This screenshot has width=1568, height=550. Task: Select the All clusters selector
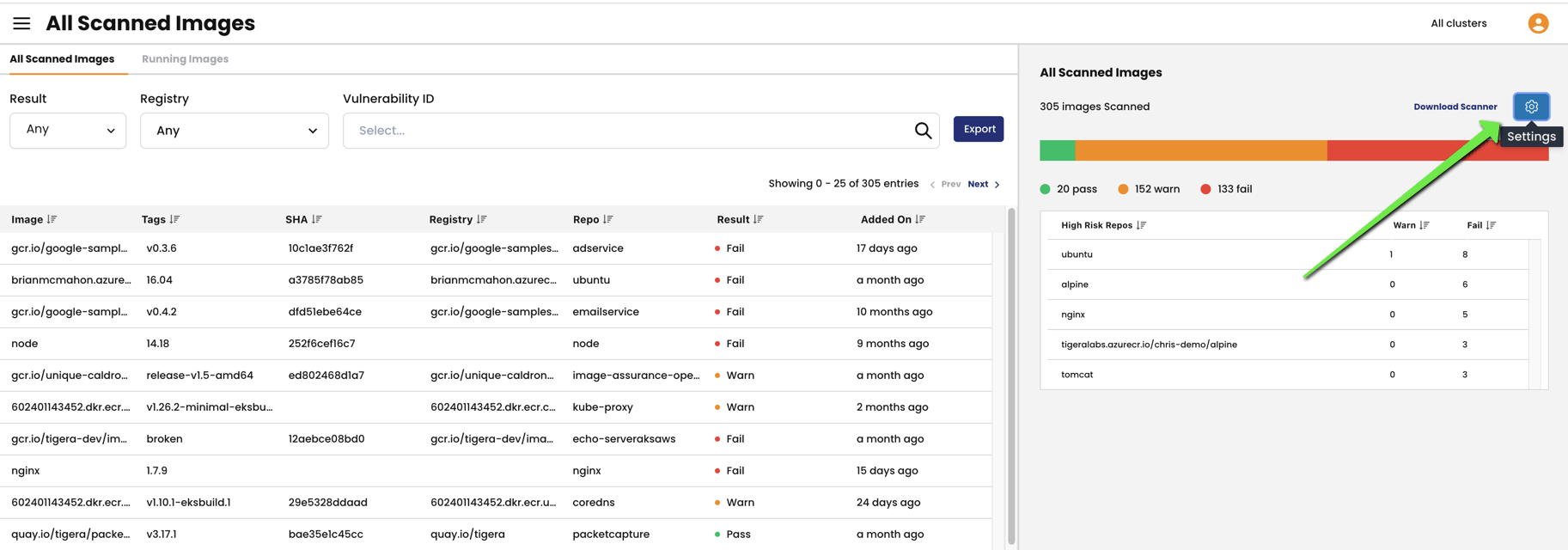(x=1458, y=23)
